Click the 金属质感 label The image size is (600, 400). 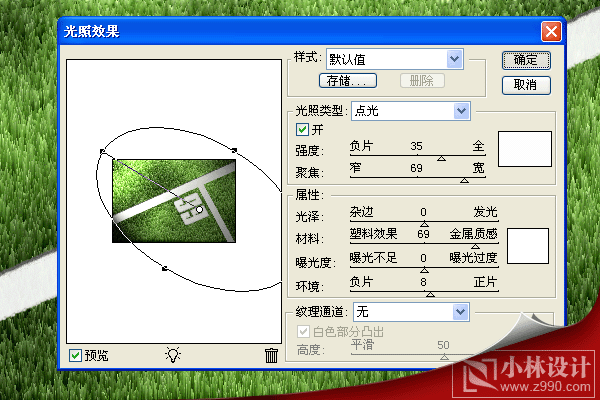click(473, 233)
